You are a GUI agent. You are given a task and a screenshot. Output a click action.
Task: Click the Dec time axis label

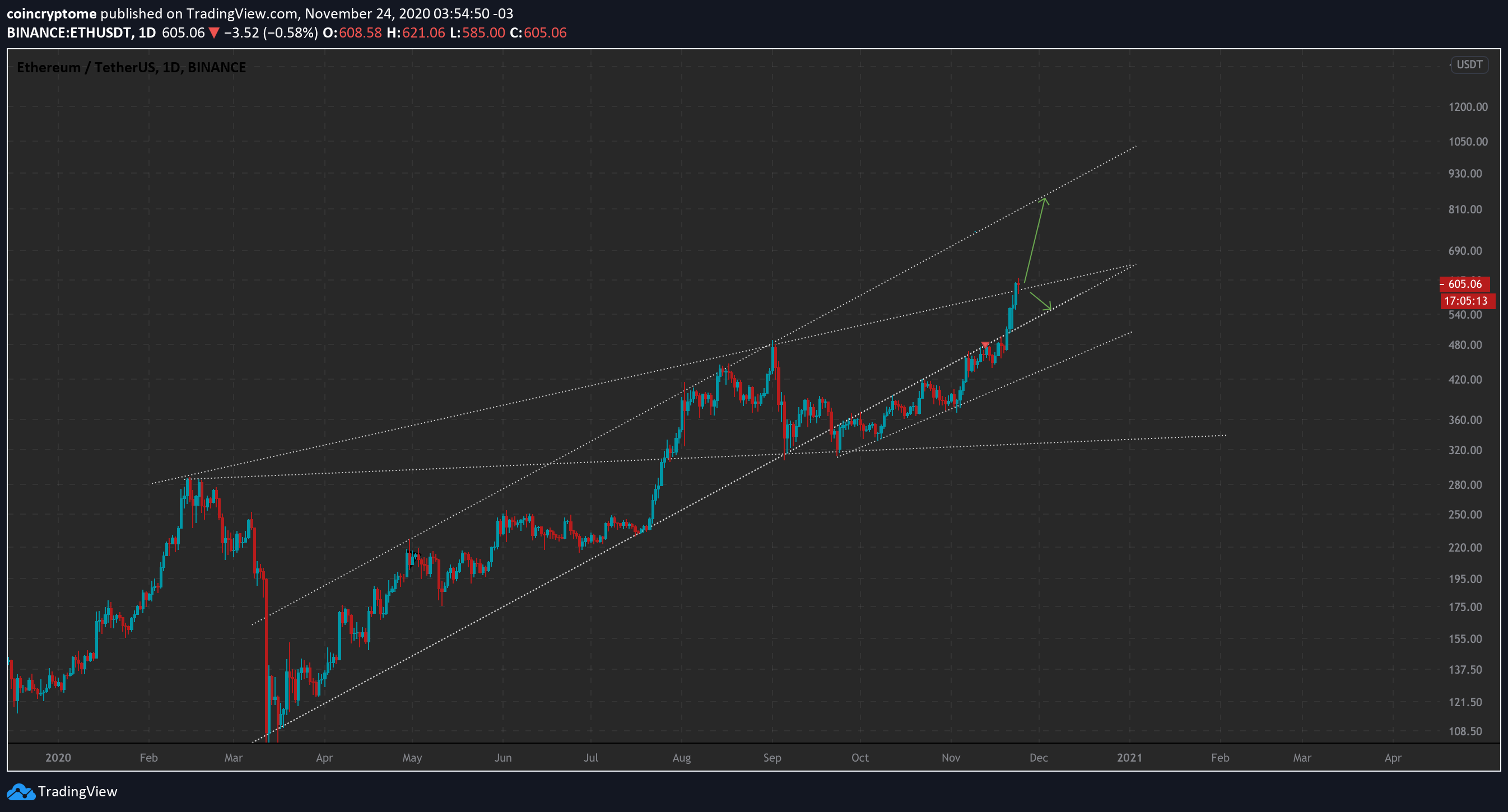point(1039,758)
